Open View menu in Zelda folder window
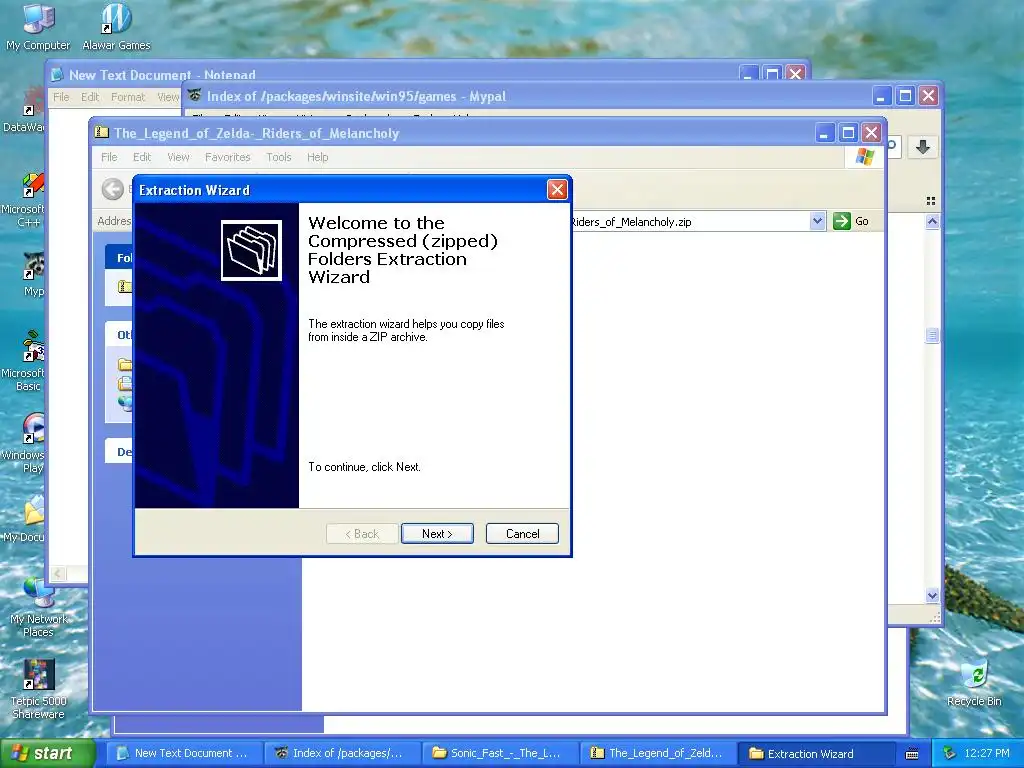 click(x=178, y=157)
